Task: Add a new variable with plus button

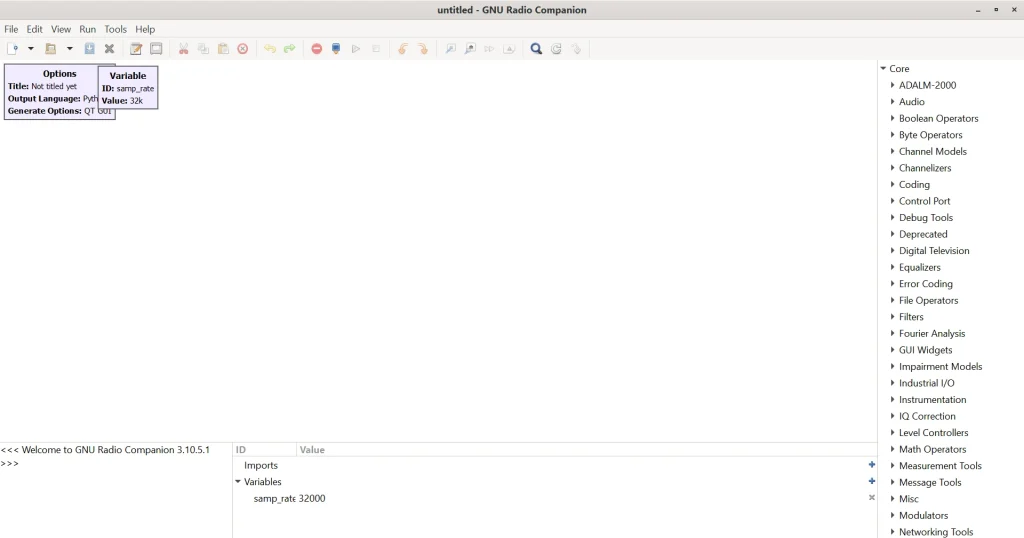Action: (871, 481)
